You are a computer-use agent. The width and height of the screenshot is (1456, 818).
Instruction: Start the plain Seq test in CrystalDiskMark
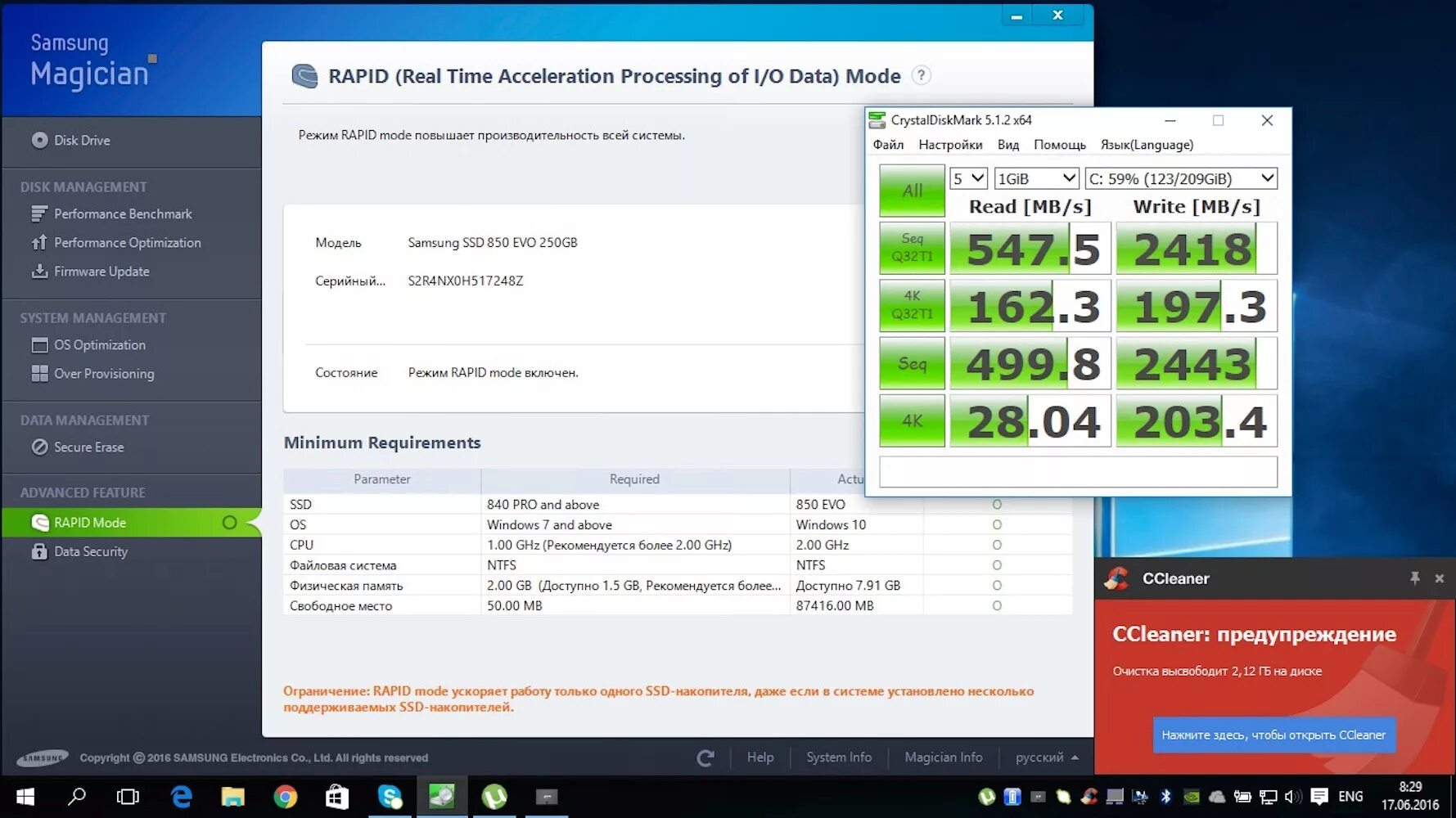913,363
